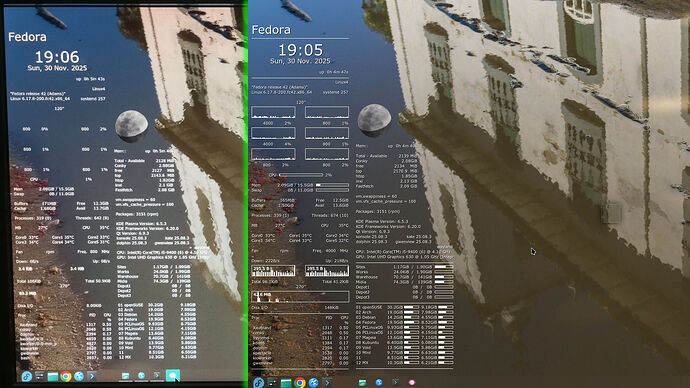The image size is (690, 388).
Task: Click the "03 Debian" row on the 19:05 desktop
Action: (x=404, y=317)
